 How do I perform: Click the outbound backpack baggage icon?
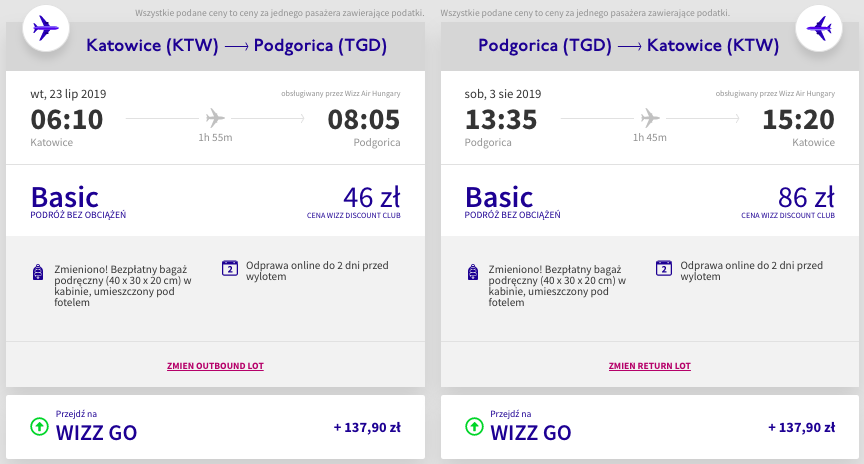(39, 271)
